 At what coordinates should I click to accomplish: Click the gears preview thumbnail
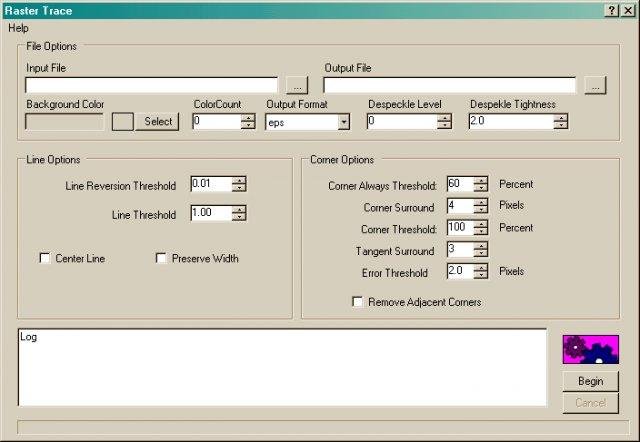click(x=591, y=349)
